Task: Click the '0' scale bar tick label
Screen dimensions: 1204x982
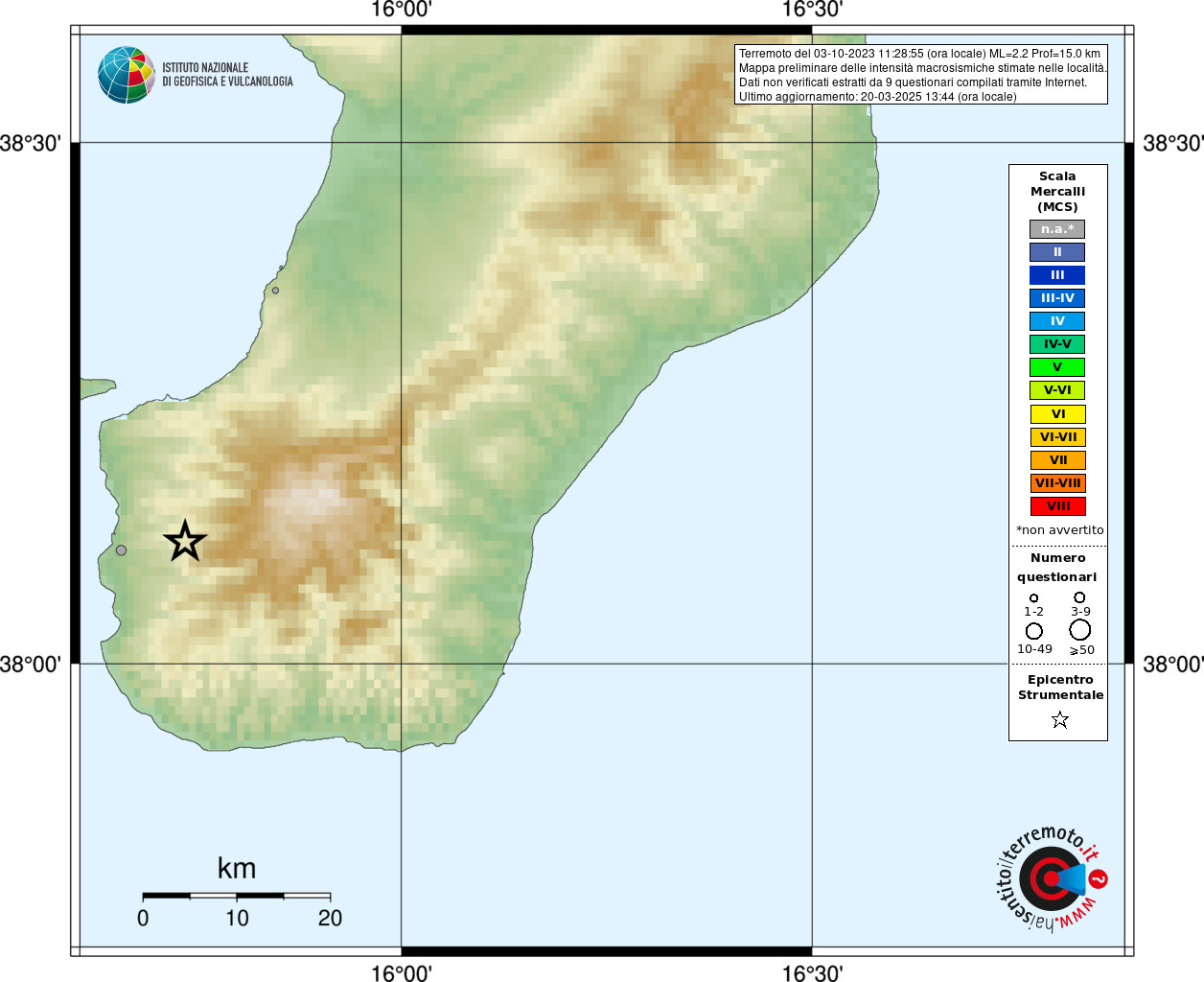Action: coord(143,919)
